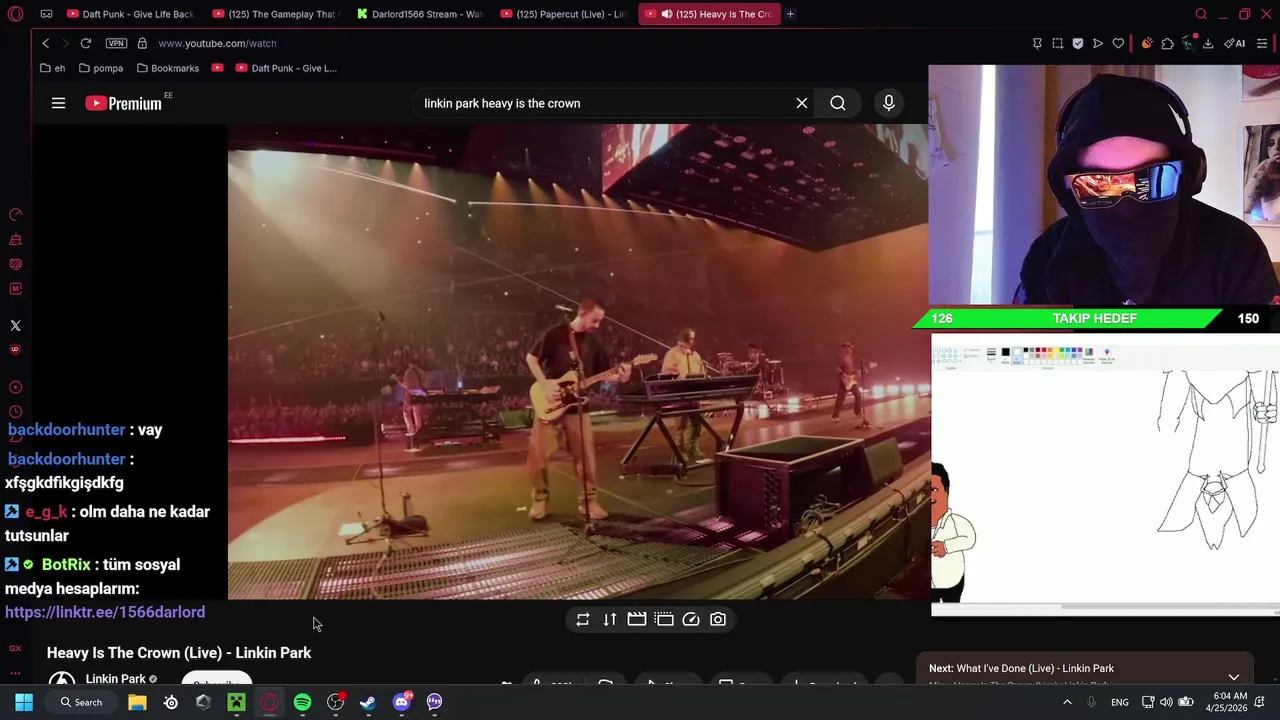Screen dimensions: 1280x720
Task: Reload the current page
Action: (86, 43)
